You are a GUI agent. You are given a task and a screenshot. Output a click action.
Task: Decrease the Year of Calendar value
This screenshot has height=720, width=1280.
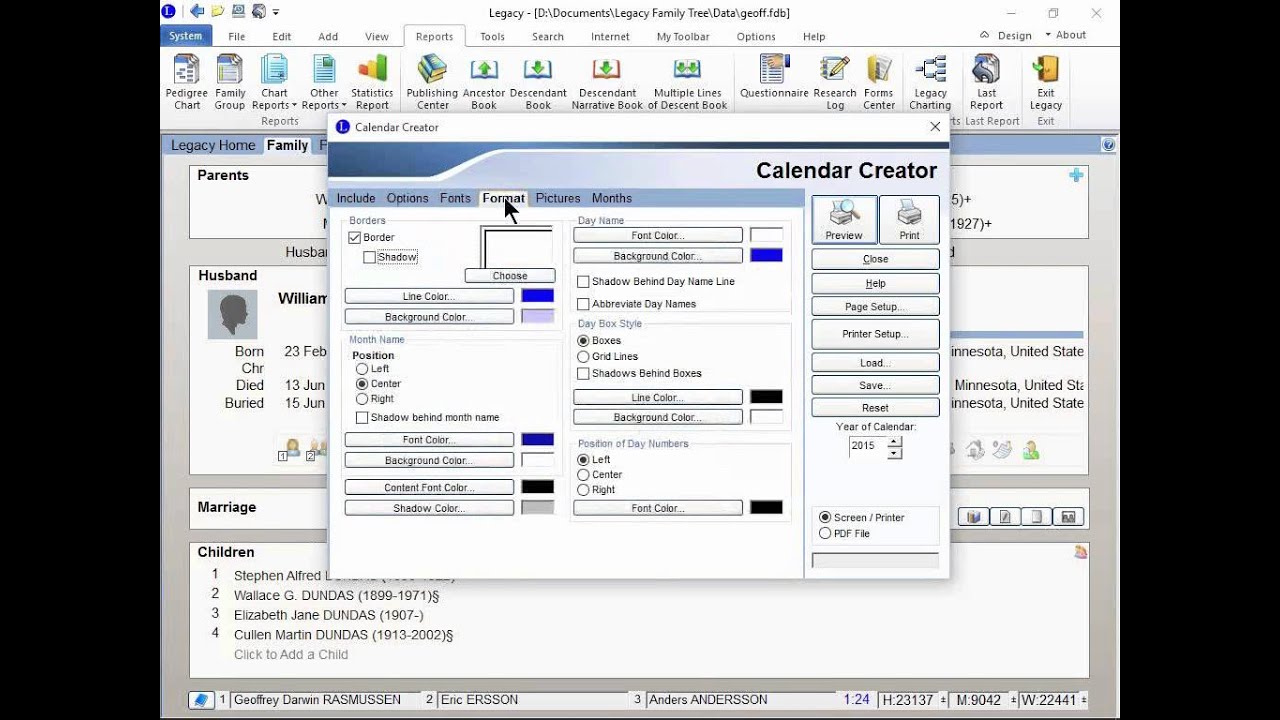894,453
